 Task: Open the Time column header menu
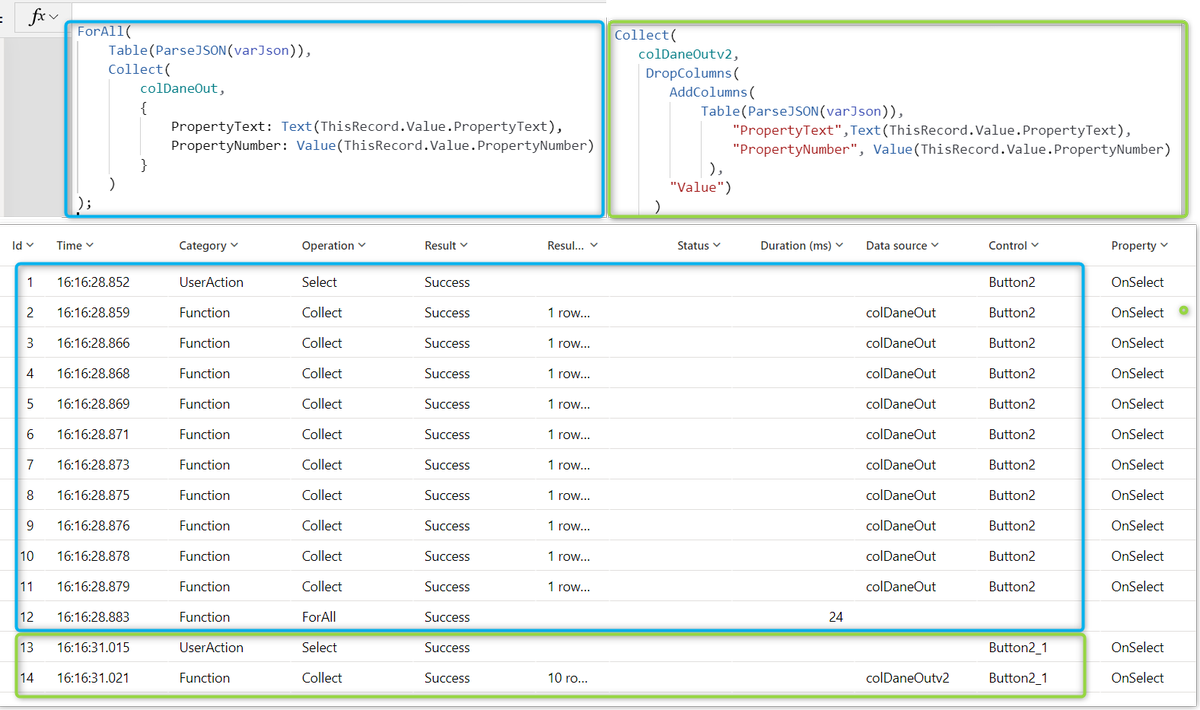pos(76,245)
